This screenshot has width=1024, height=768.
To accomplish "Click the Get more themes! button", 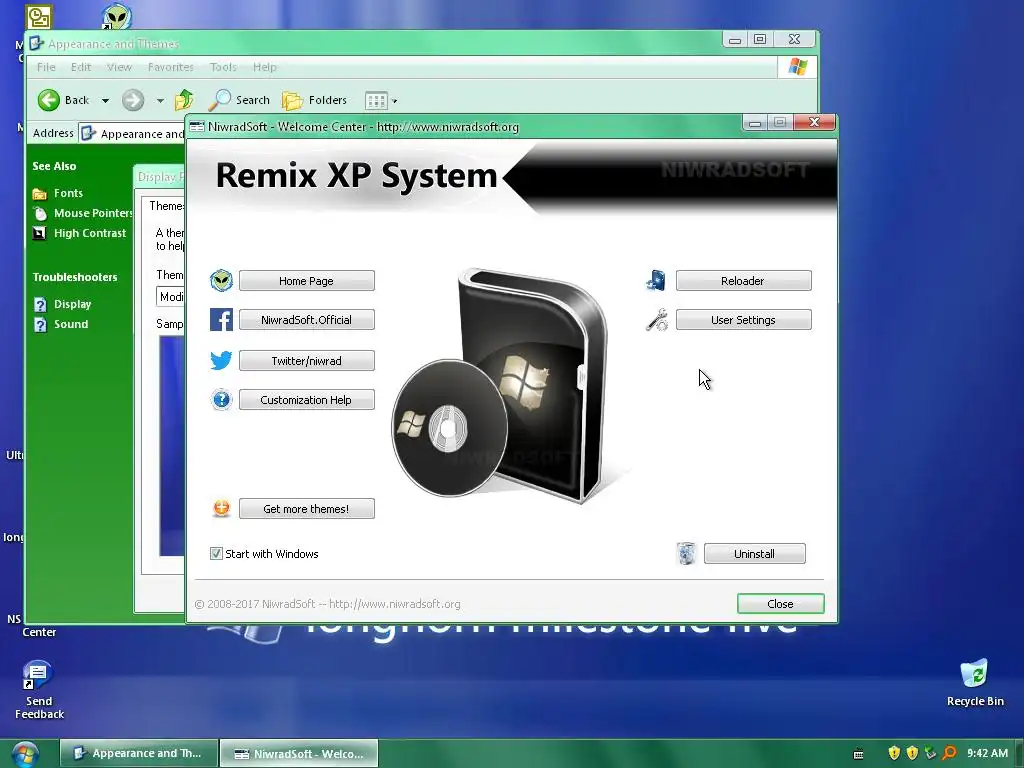I will pos(306,509).
